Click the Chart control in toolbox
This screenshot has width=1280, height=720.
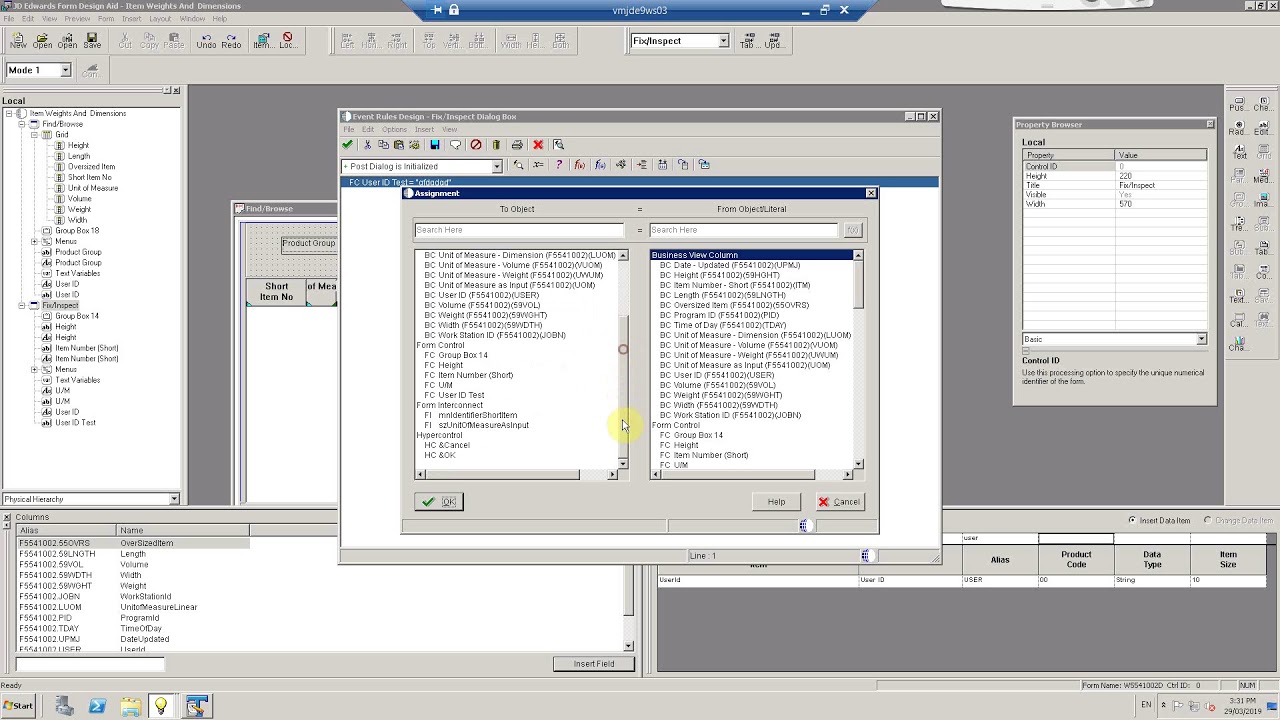(x=1239, y=345)
